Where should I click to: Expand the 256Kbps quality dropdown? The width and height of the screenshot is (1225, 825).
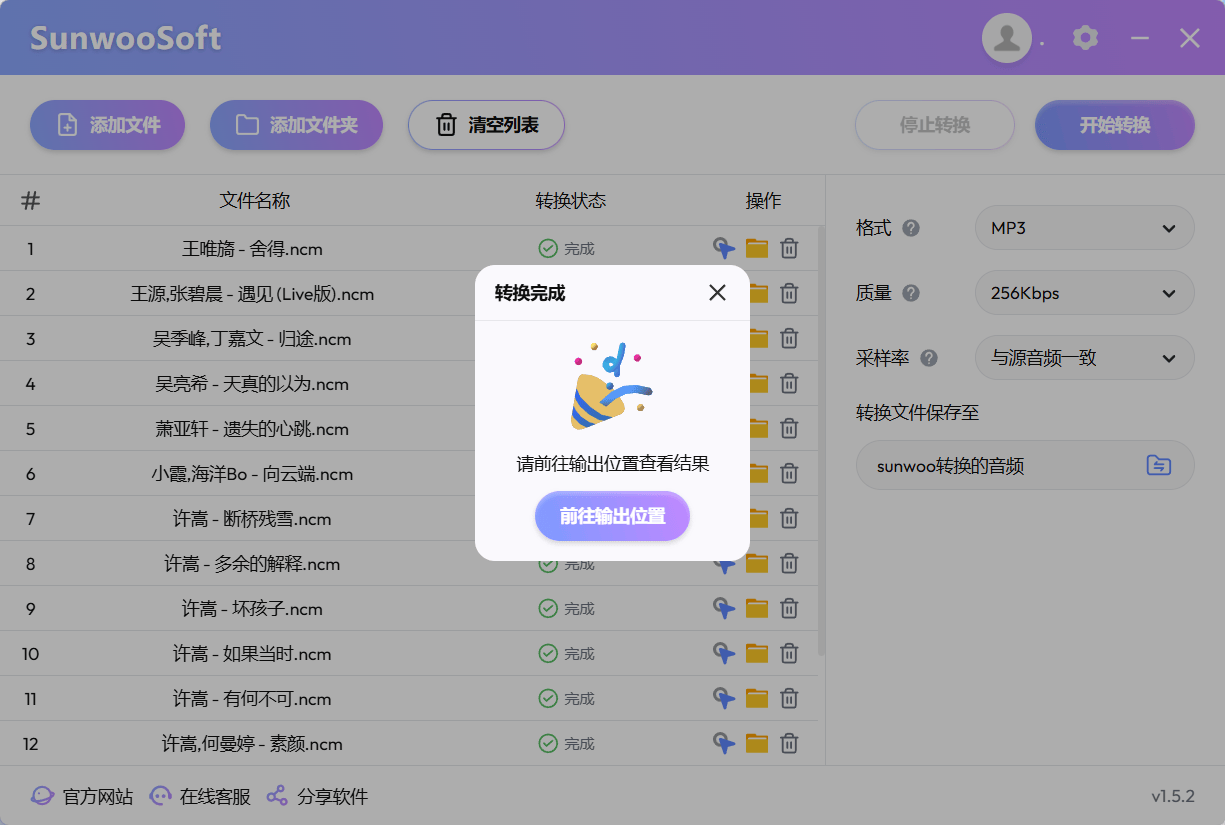(x=1084, y=293)
